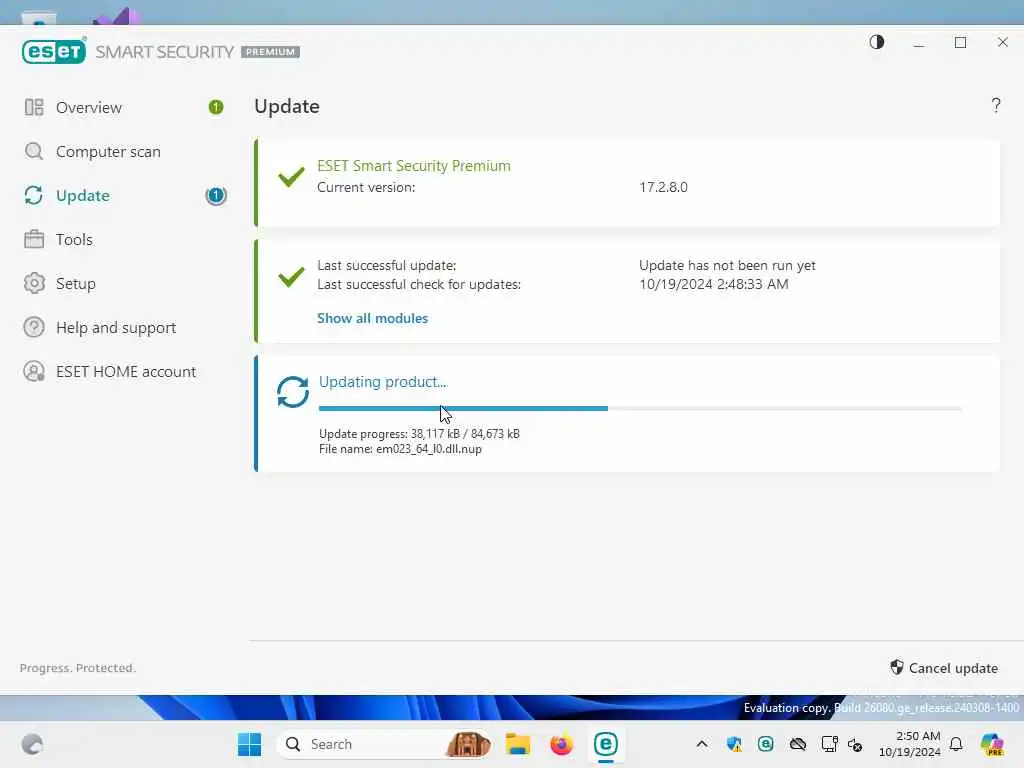Open File Explorer from the taskbar
The image size is (1024, 768).
(x=517, y=744)
